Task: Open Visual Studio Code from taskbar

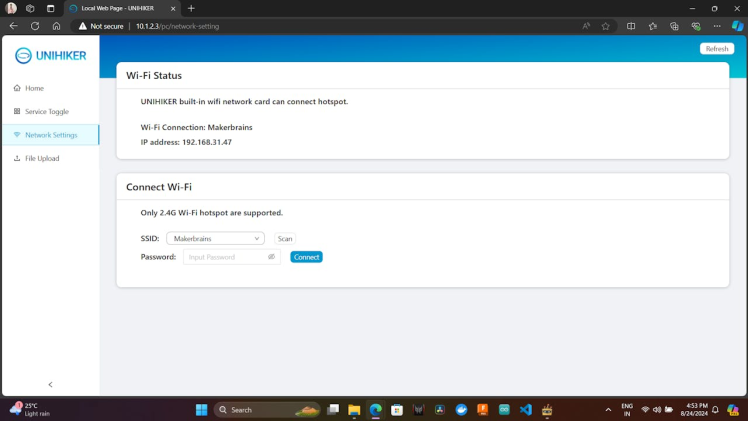Action: (526, 410)
